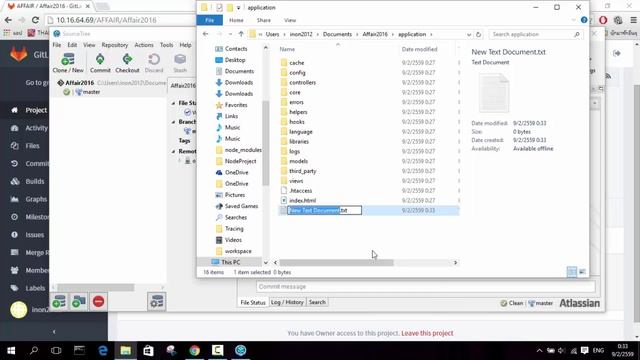Open Explorer help question mark icon

[x=584, y=20]
